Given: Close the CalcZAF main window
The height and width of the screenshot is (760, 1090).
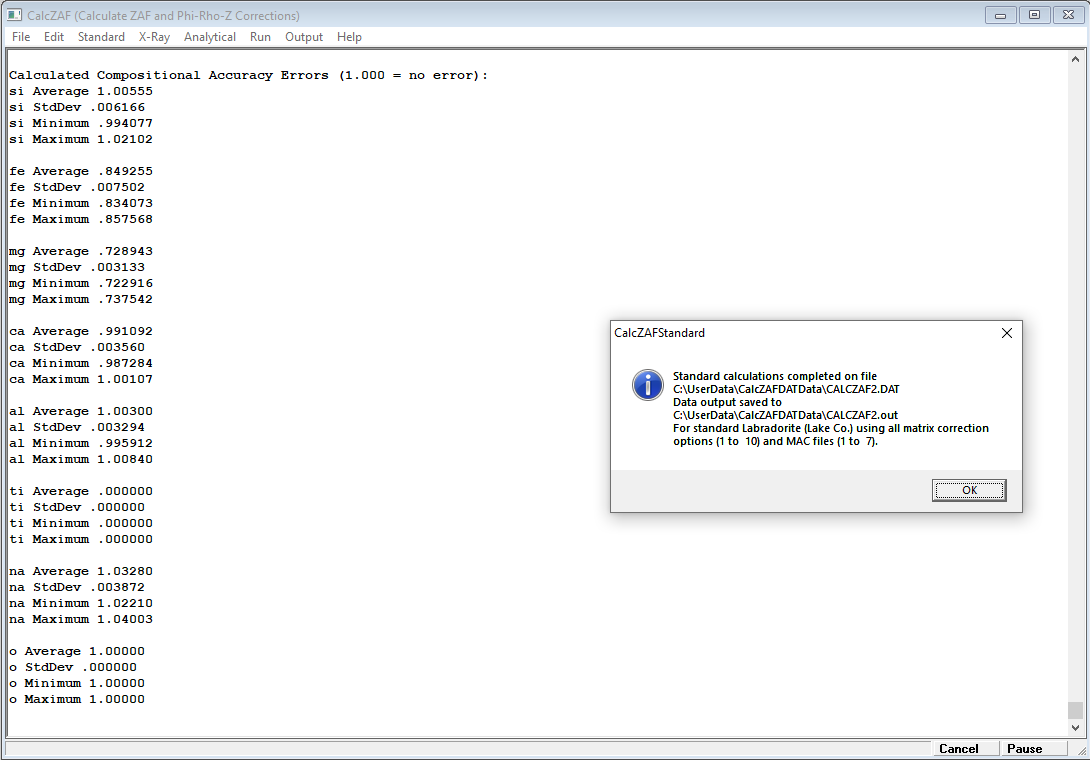Looking at the screenshot, I should pos(1067,15).
